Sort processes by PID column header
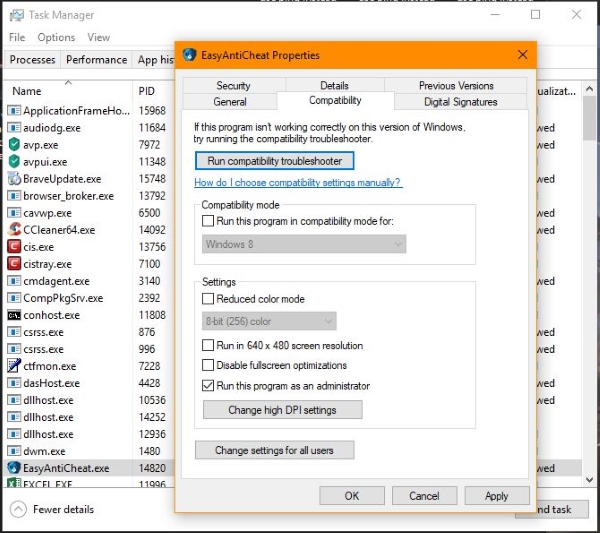The height and width of the screenshot is (533, 600). pyautogui.click(x=153, y=90)
